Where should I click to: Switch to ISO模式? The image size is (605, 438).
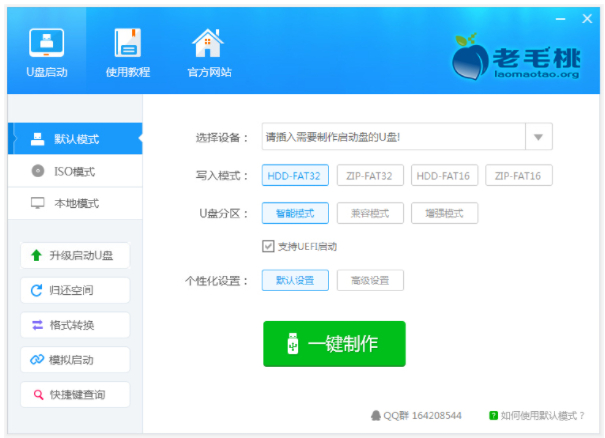click(x=75, y=171)
